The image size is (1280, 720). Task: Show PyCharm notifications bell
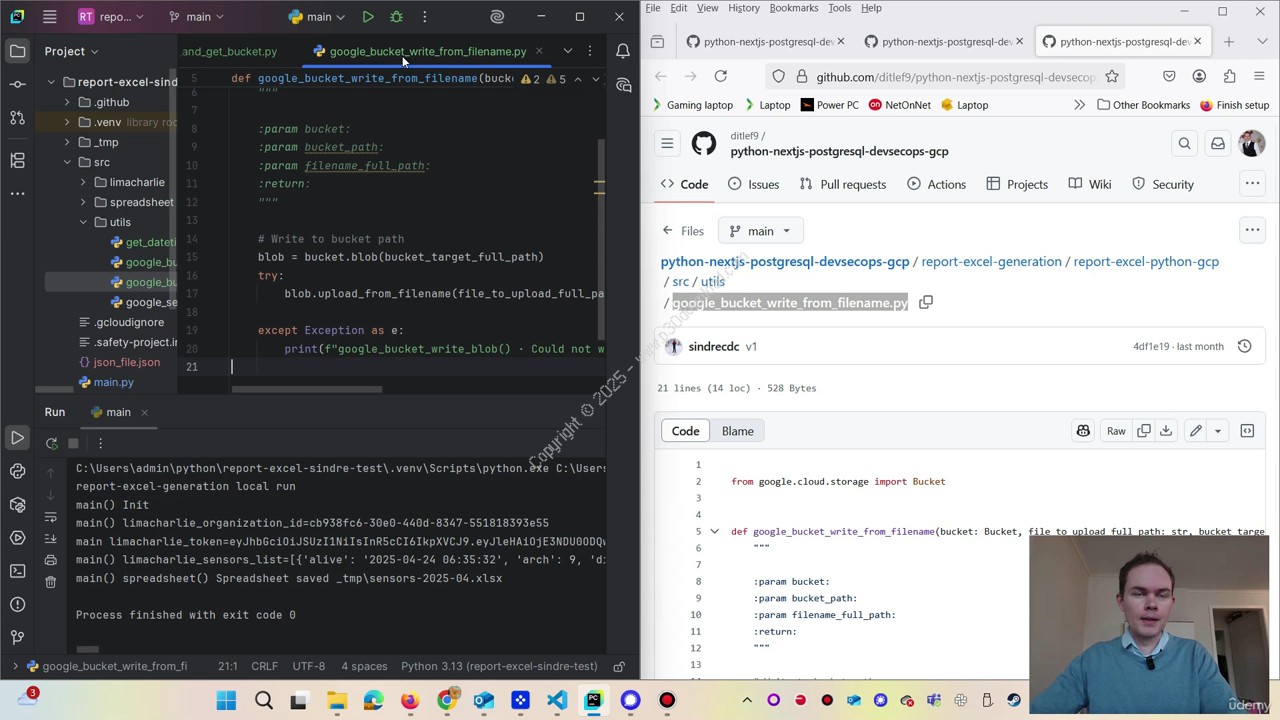coord(623,51)
